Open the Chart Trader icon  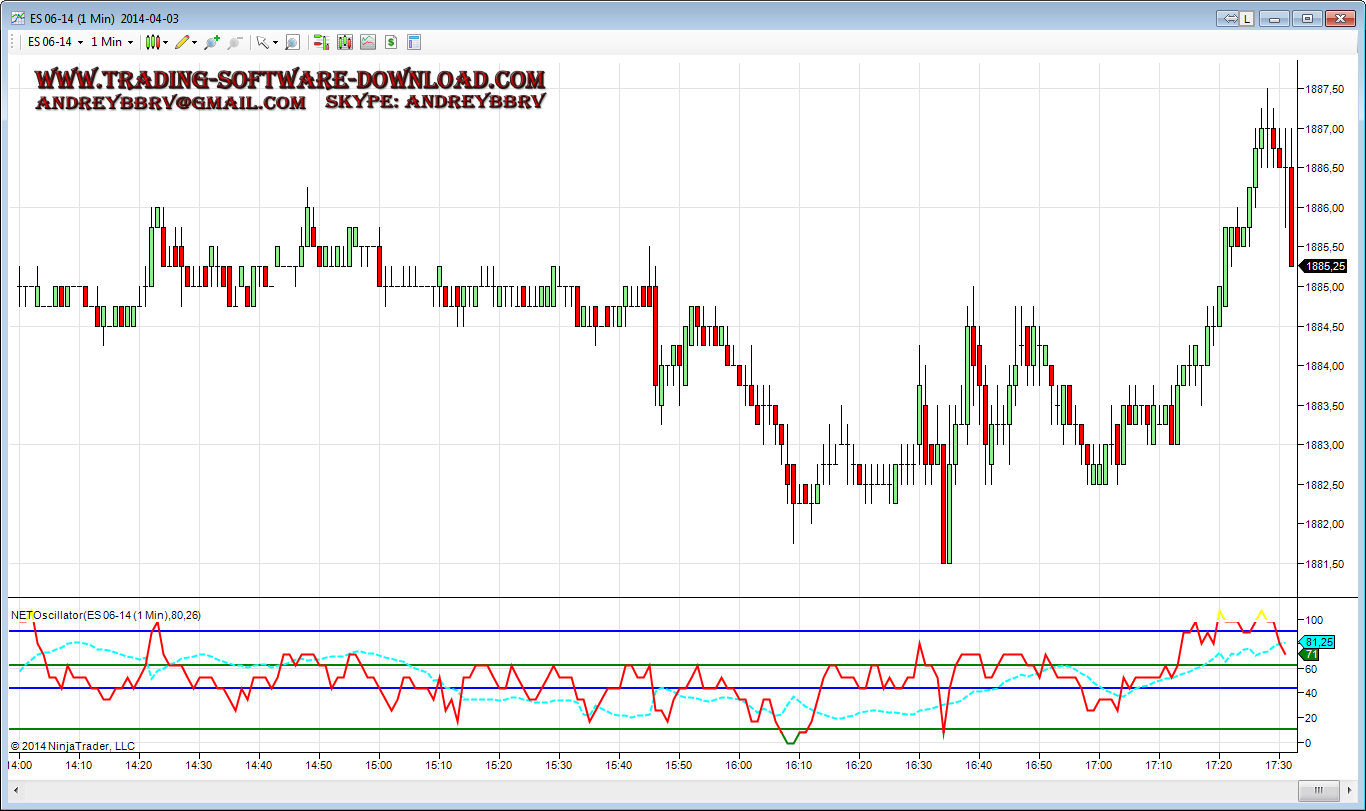tap(321, 42)
